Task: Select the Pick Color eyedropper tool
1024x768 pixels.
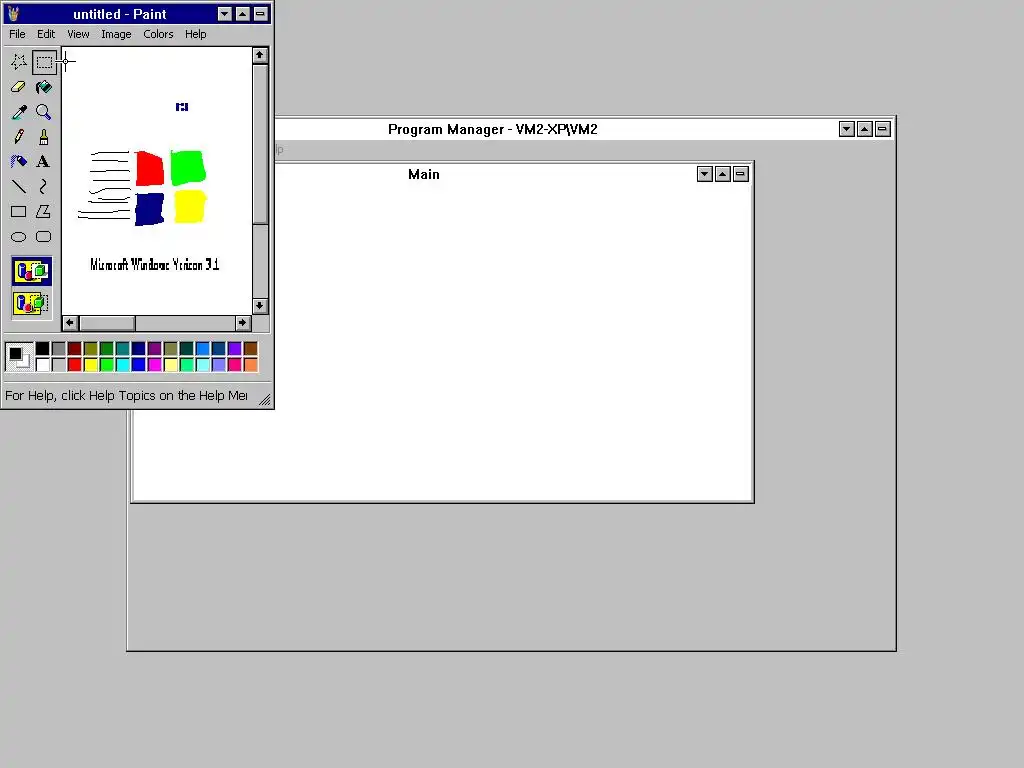Action: click(x=19, y=112)
